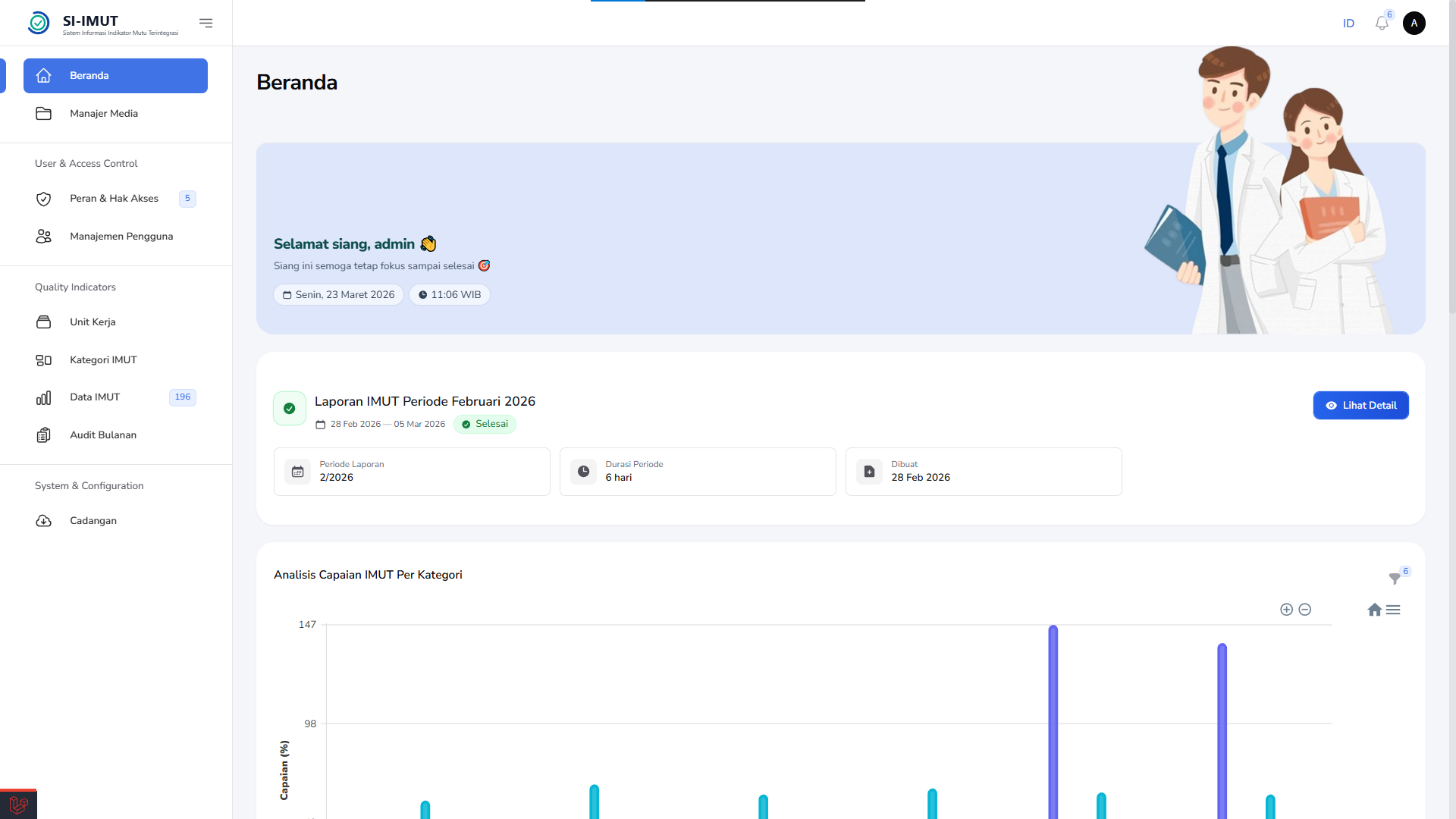Open the ID language selector
The height and width of the screenshot is (819, 1456).
[x=1349, y=23]
